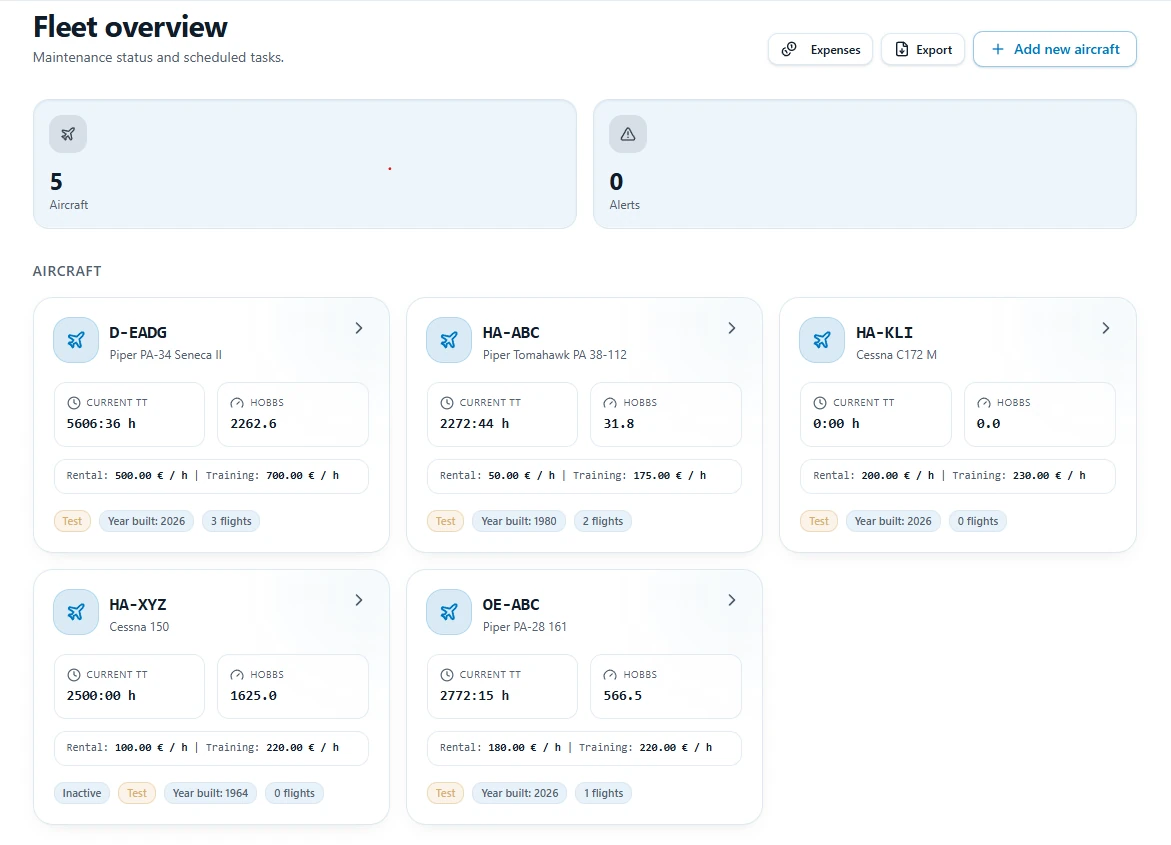Click the 2500:00 h total time value
The width and height of the screenshot is (1171, 845).
tap(101, 696)
